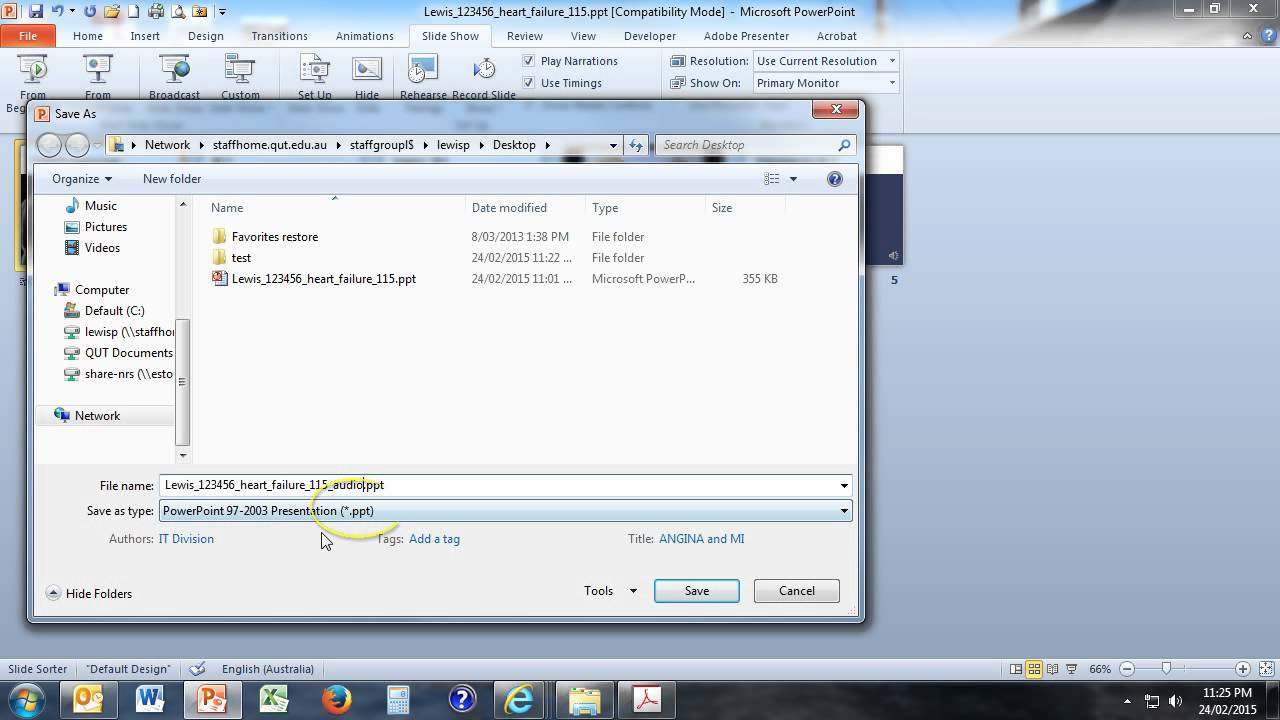
Task: Switch to the Animations ribbon tab
Action: pos(365,36)
